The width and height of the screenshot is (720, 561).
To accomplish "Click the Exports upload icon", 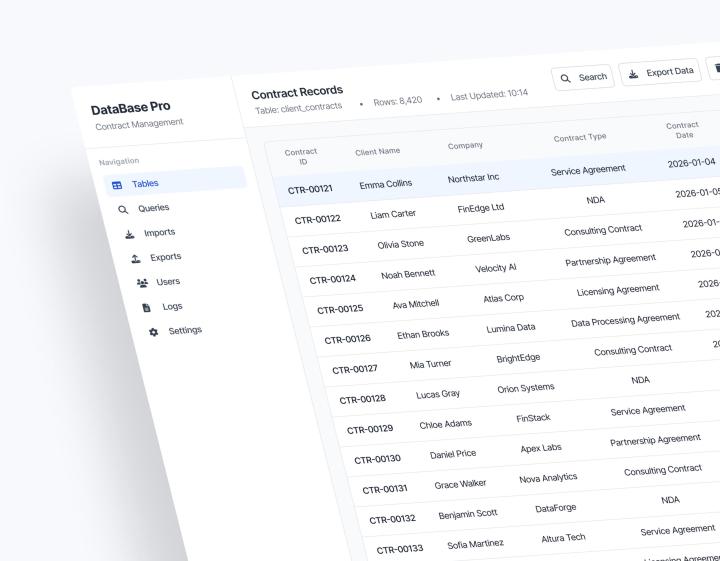I will tap(136, 259).
